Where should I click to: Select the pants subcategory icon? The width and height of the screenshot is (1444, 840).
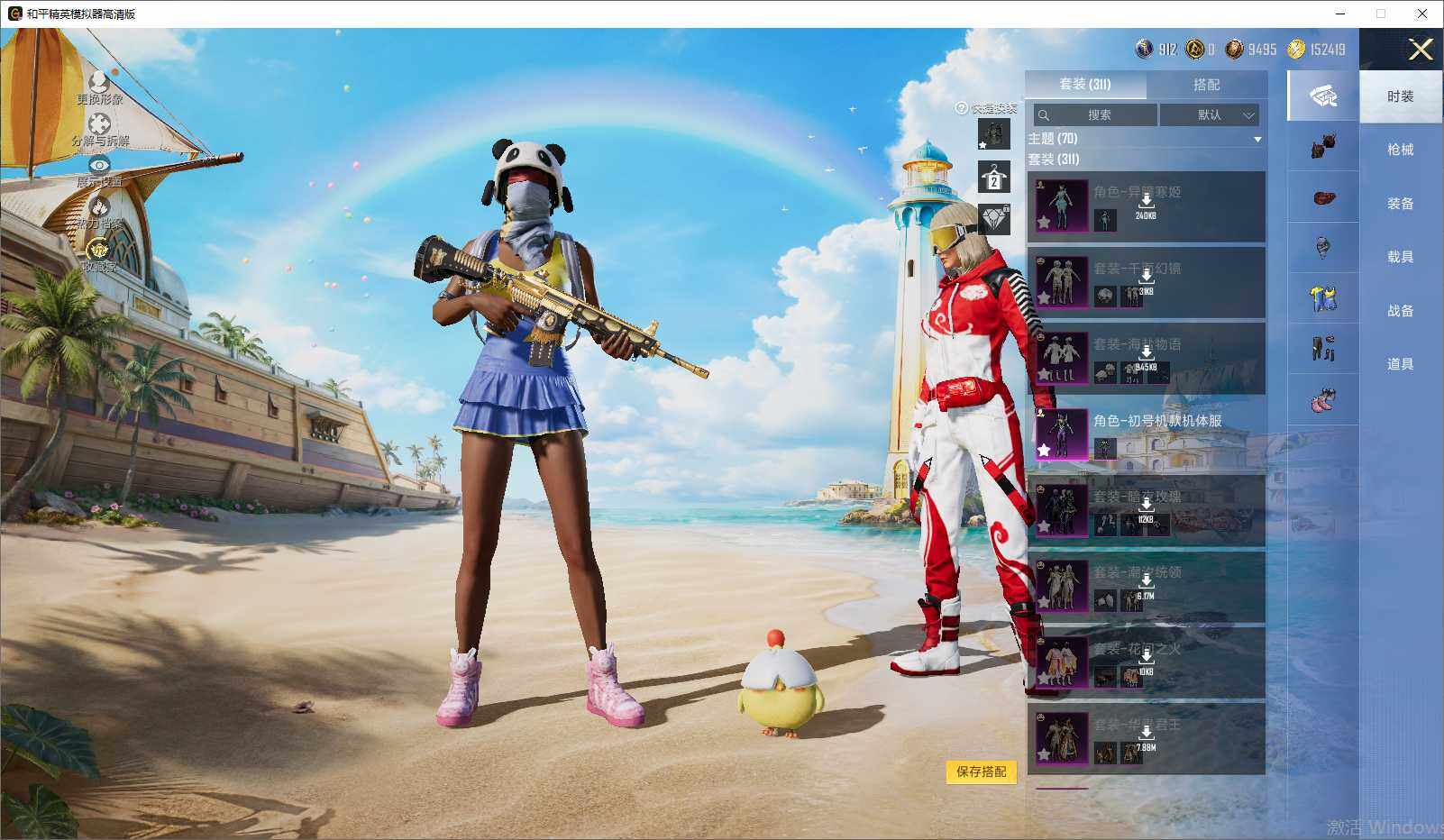click(1323, 349)
